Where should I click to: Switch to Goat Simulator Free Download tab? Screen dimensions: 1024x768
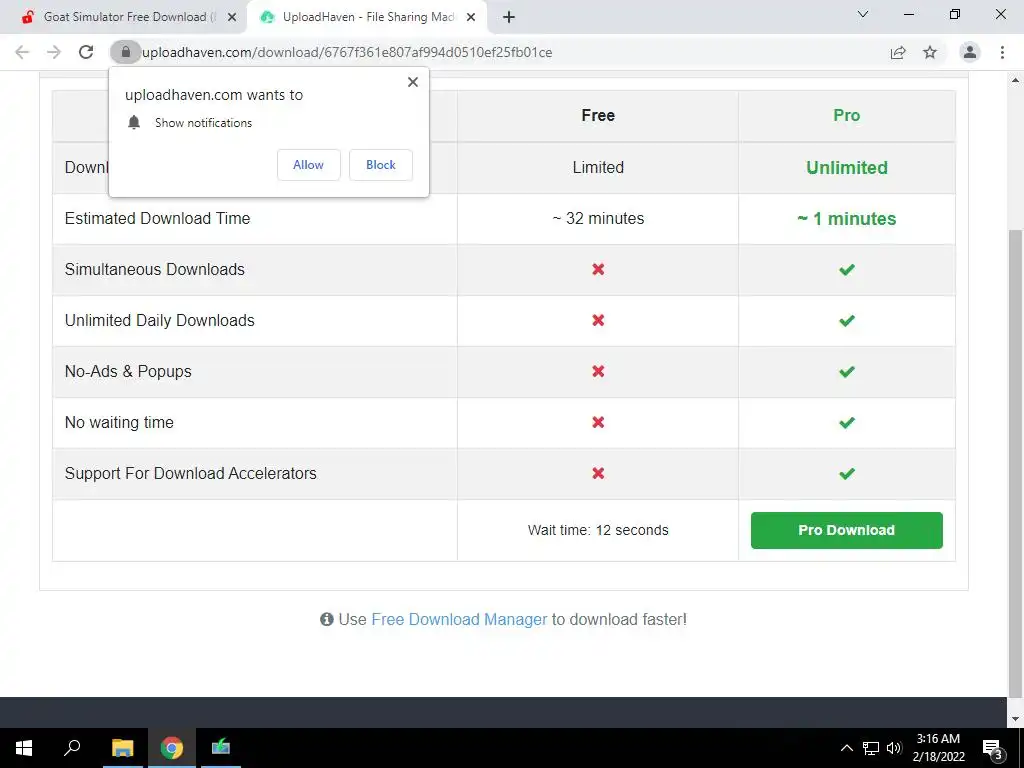129,17
